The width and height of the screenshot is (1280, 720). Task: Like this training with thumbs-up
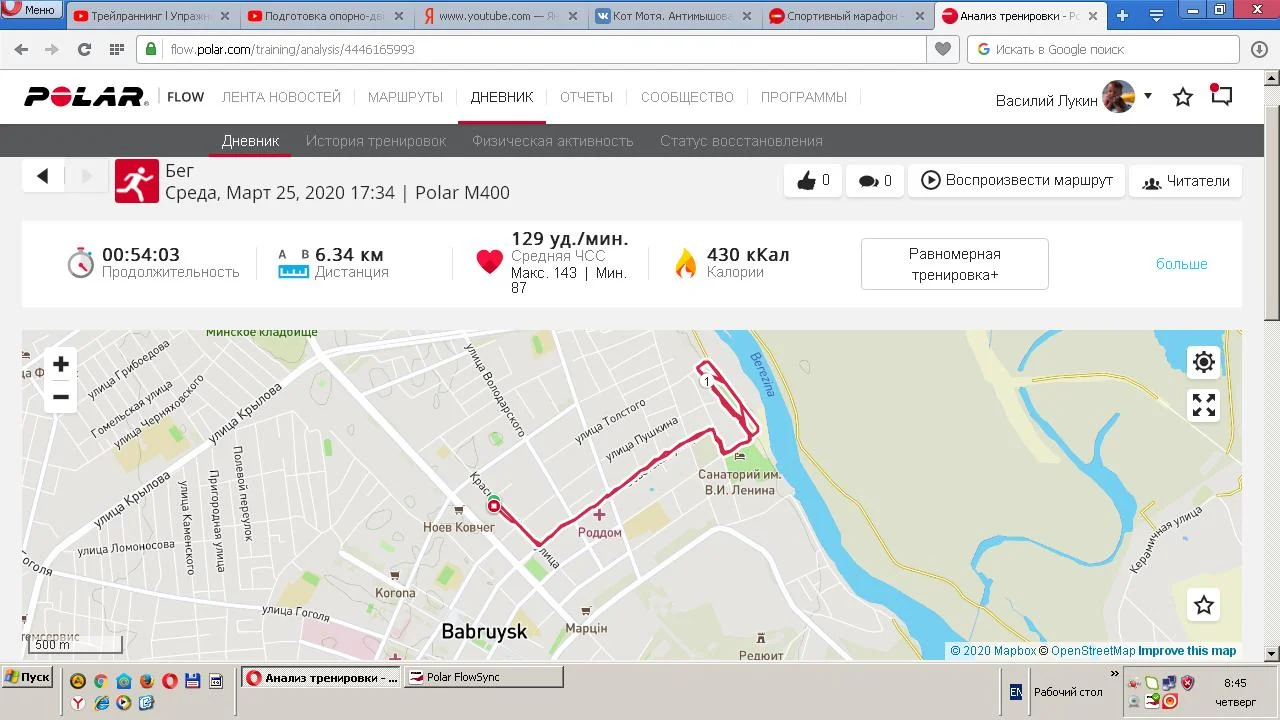[813, 181]
